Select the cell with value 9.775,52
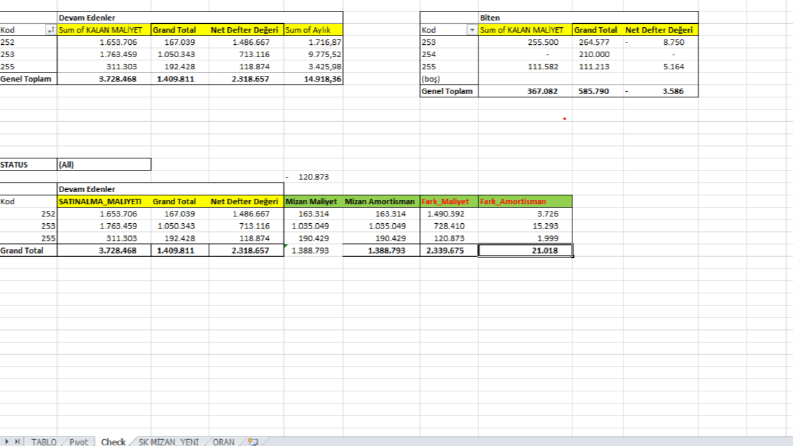This screenshot has height=446, width=793. coord(313,54)
